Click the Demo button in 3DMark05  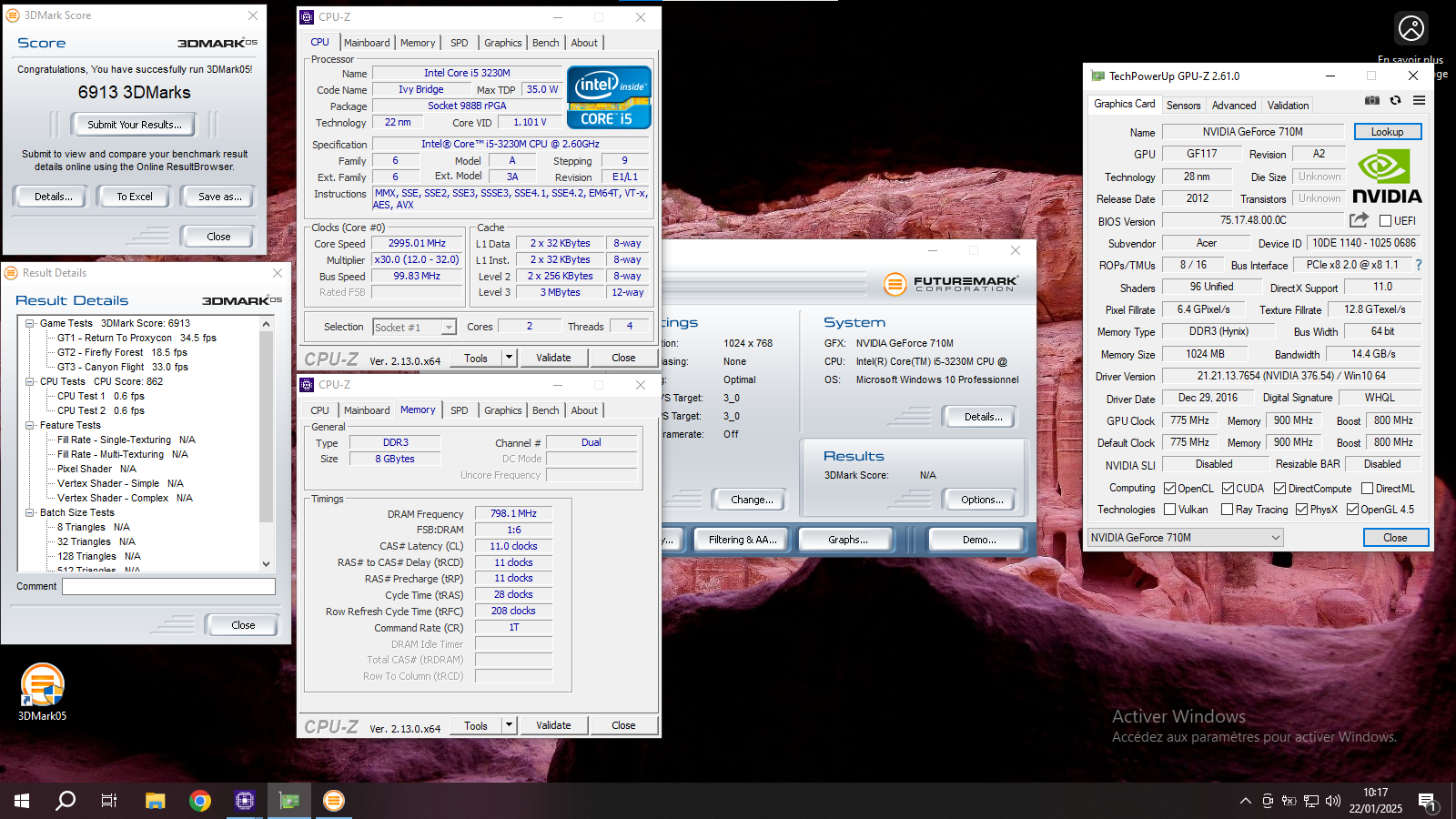coord(979,540)
